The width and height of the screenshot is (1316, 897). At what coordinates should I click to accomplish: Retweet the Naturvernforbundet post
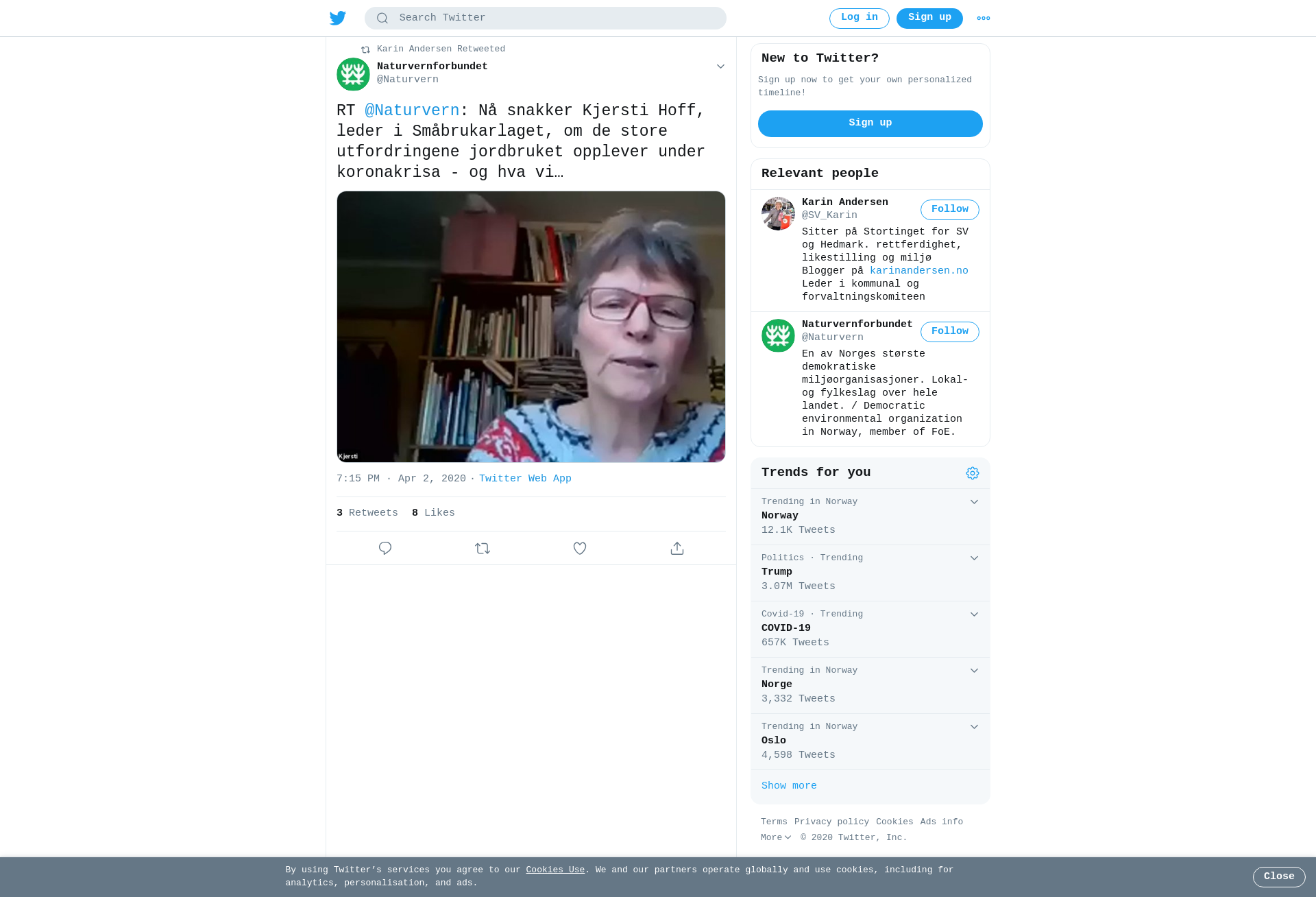(483, 548)
